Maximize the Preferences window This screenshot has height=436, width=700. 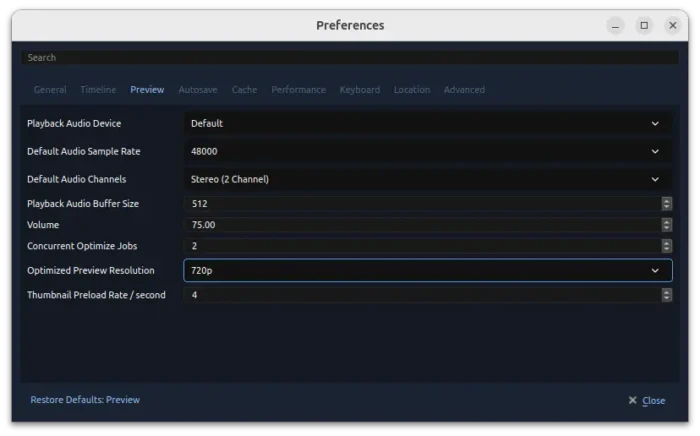tap(644, 25)
